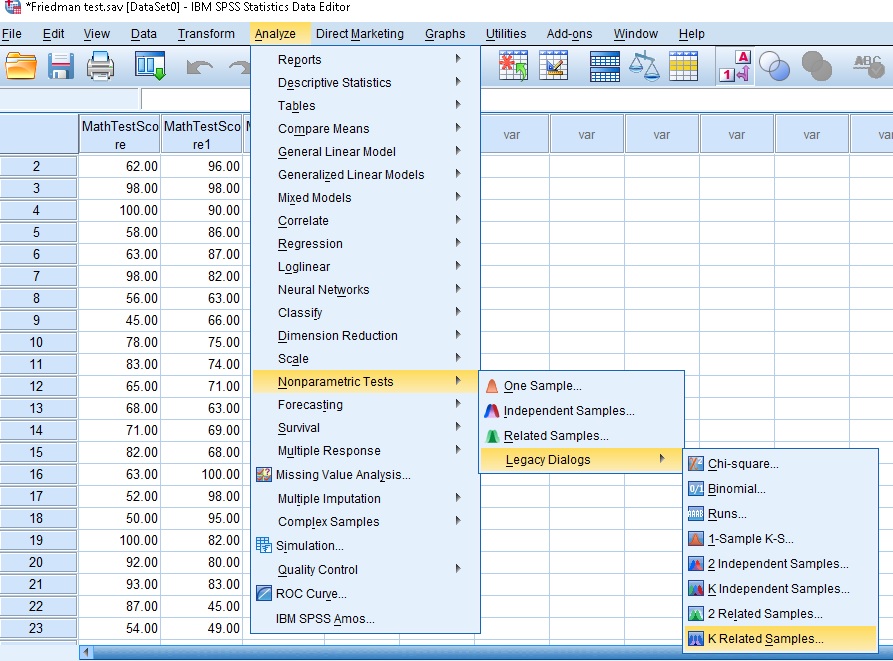Screen dimensions: 893x661
Task: Click the Weight Cases scales icon
Action: click(x=644, y=67)
